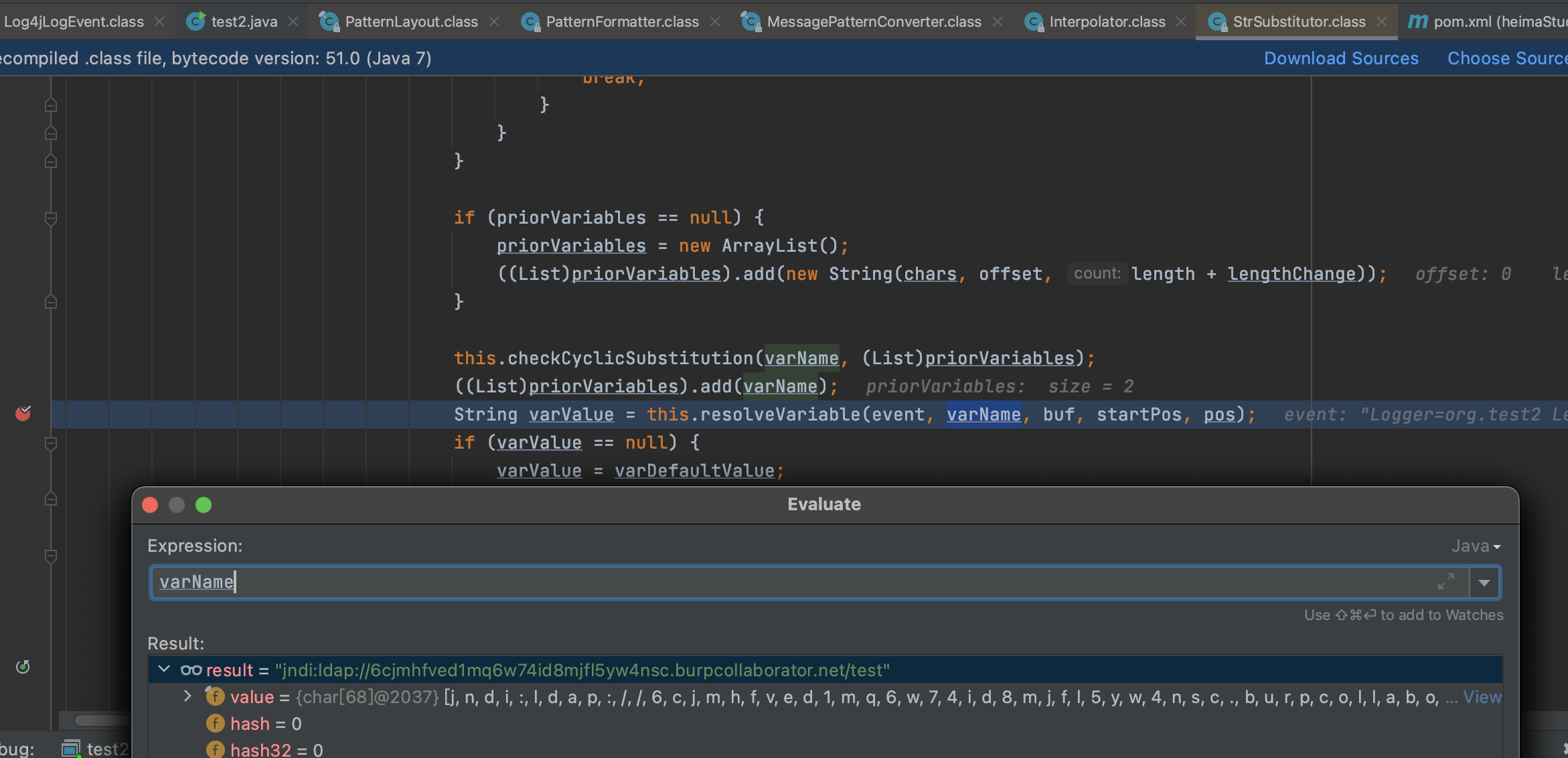Open the test2 debug session tab

(x=95, y=749)
